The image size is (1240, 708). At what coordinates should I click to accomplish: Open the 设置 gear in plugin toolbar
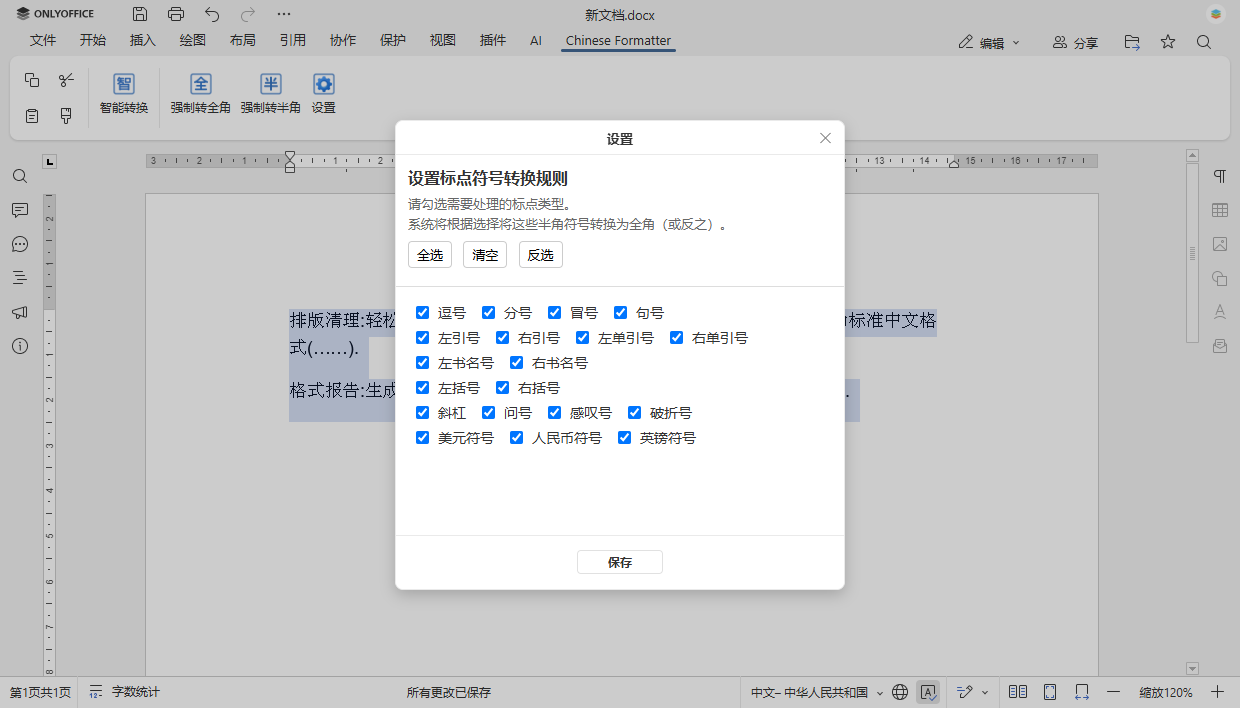pyautogui.click(x=323, y=94)
